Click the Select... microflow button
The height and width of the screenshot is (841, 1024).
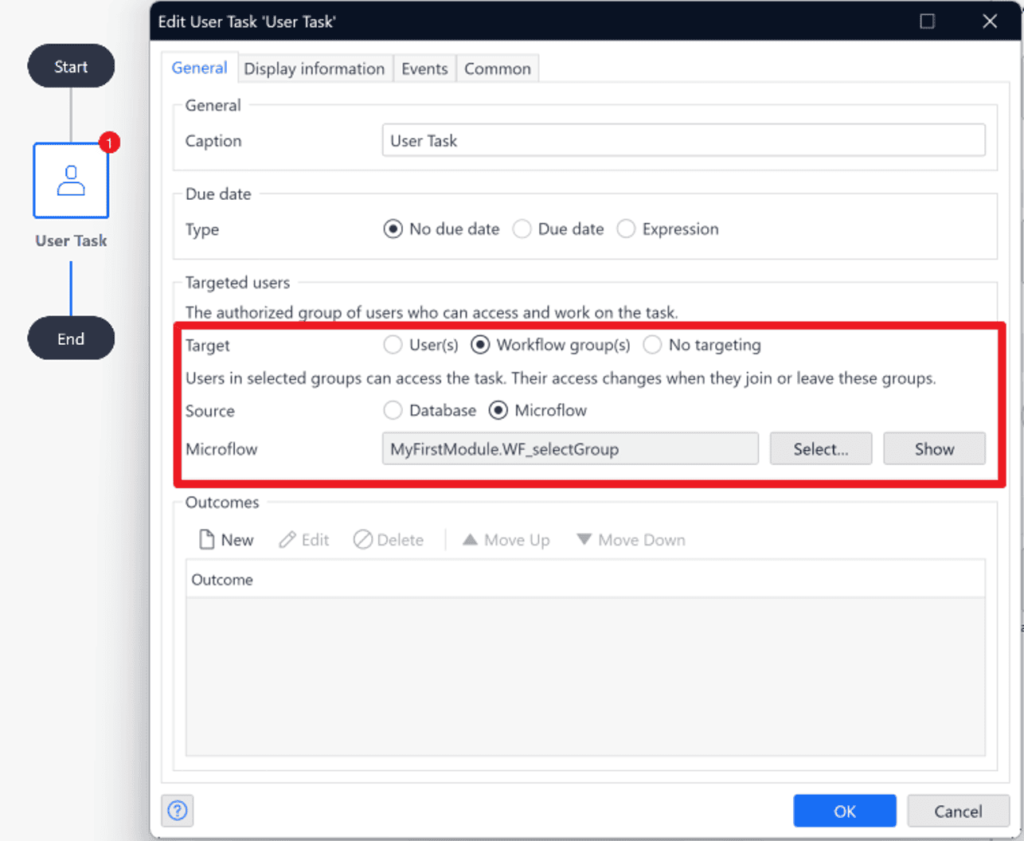tap(821, 449)
